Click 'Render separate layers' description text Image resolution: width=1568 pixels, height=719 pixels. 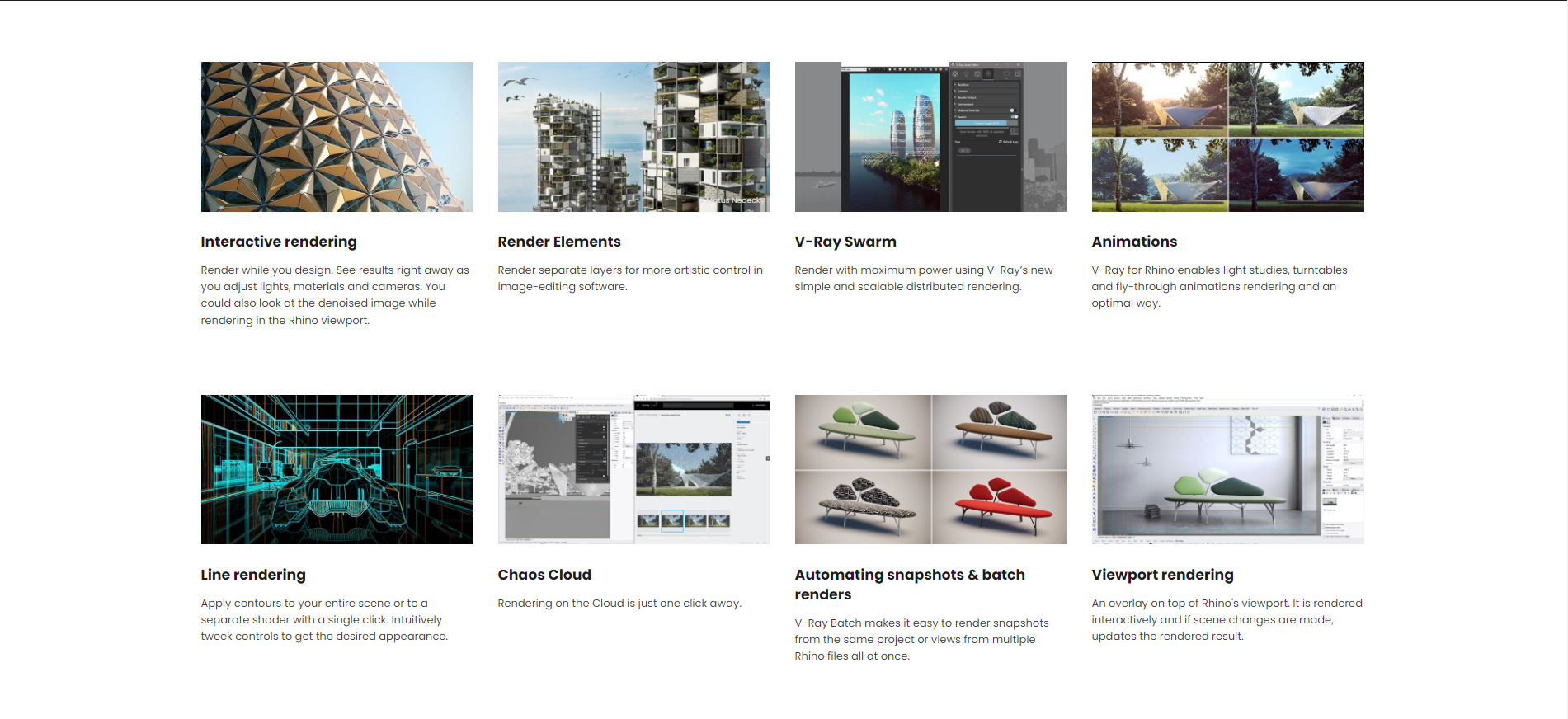pos(630,279)
